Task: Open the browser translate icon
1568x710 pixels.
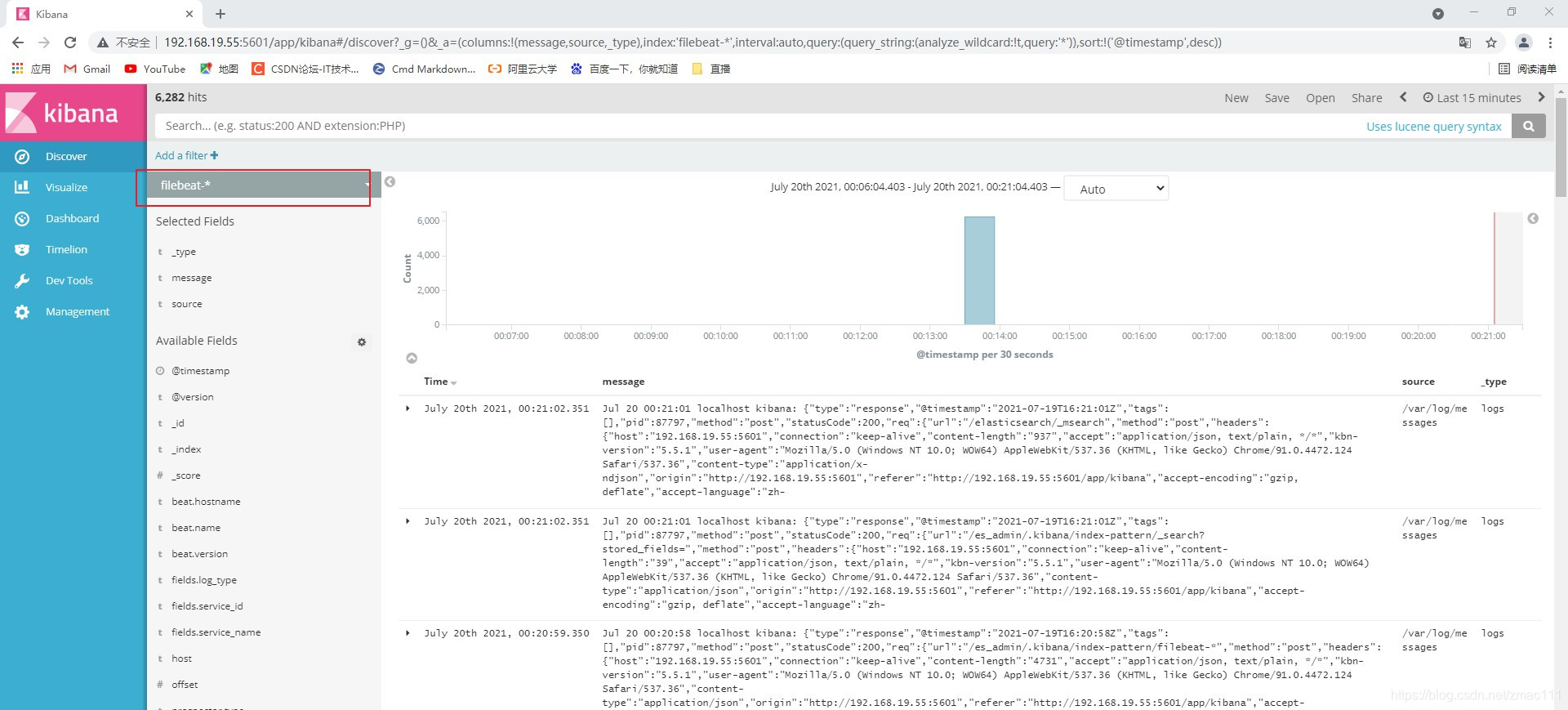Action: (1465, 42)
